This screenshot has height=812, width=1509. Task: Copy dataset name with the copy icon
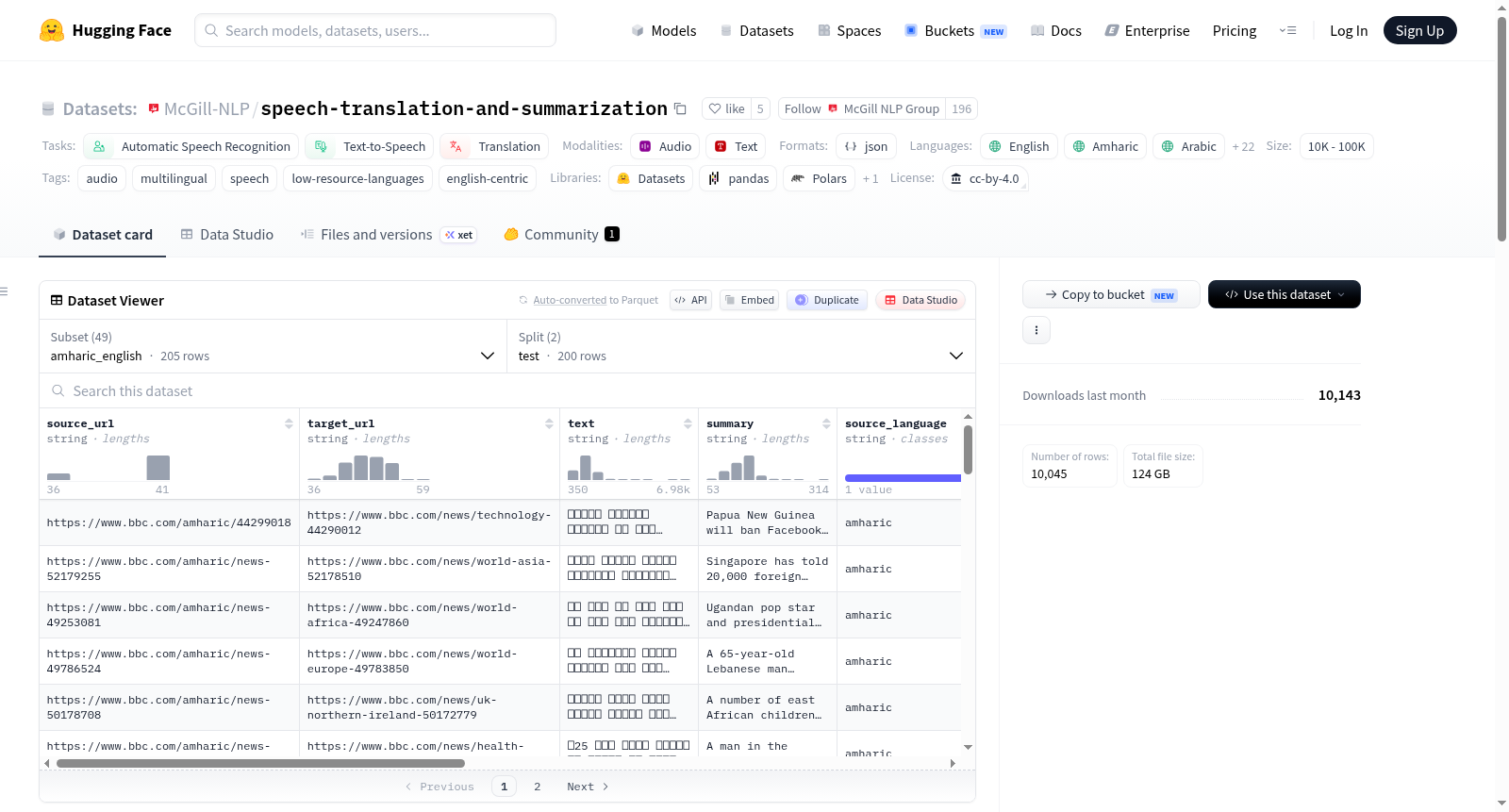pos(680,108)
